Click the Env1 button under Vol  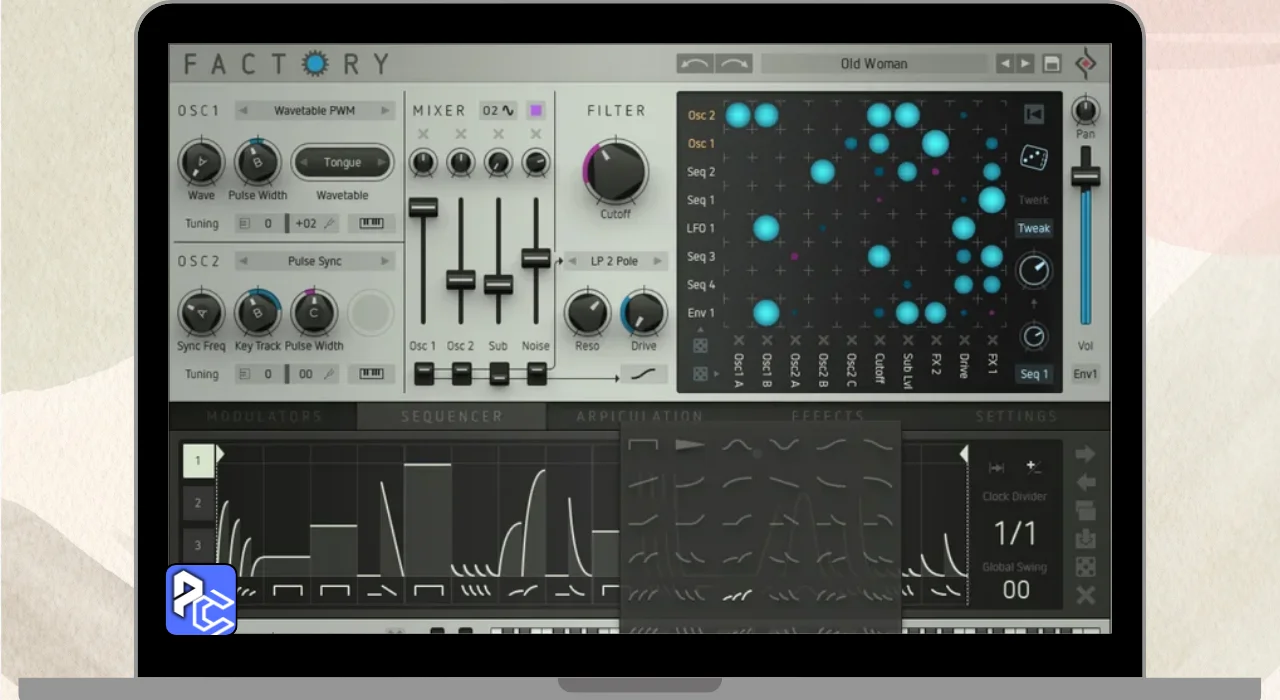[1085, 374]
